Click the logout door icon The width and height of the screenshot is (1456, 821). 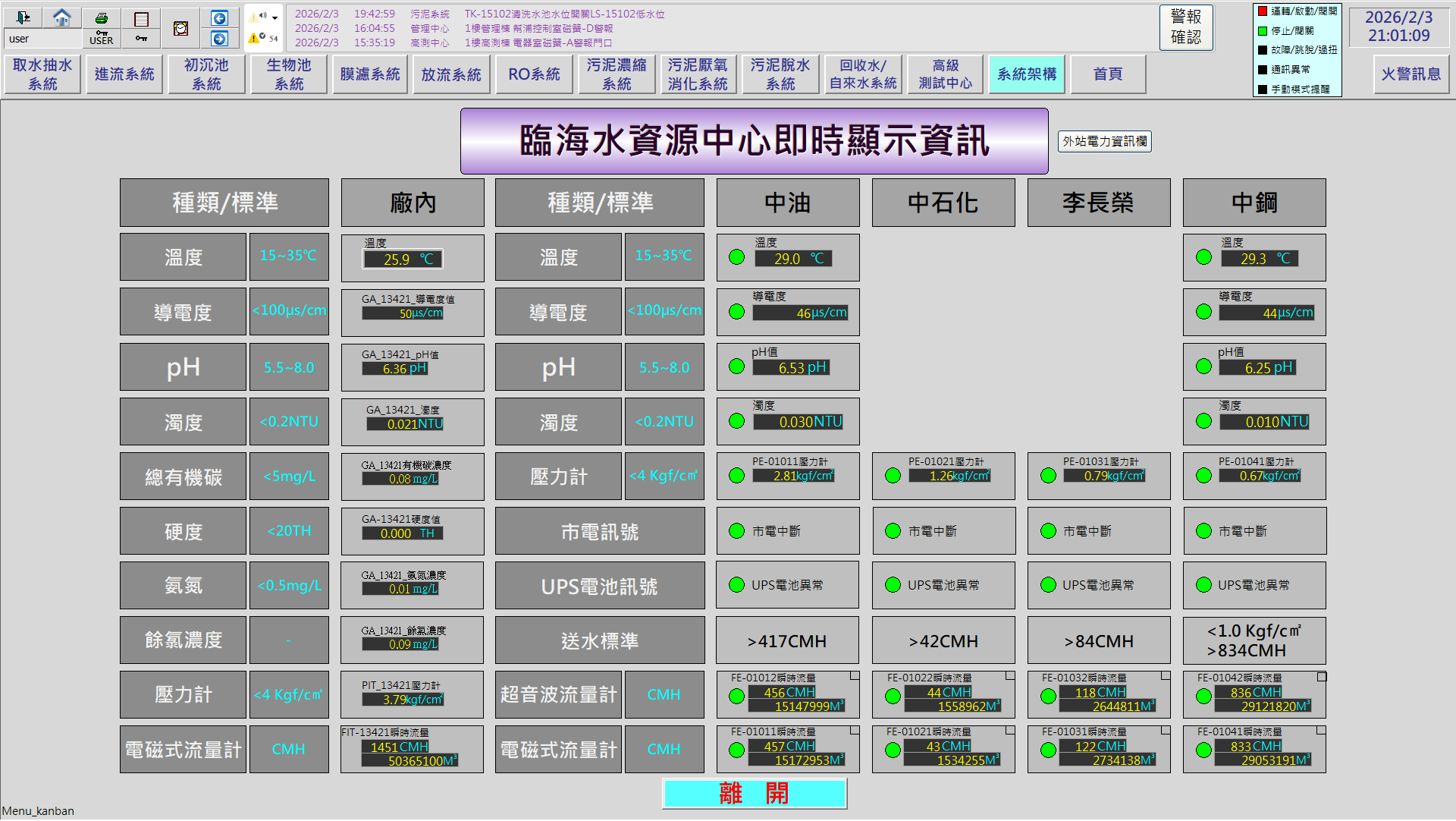[24, 17]
